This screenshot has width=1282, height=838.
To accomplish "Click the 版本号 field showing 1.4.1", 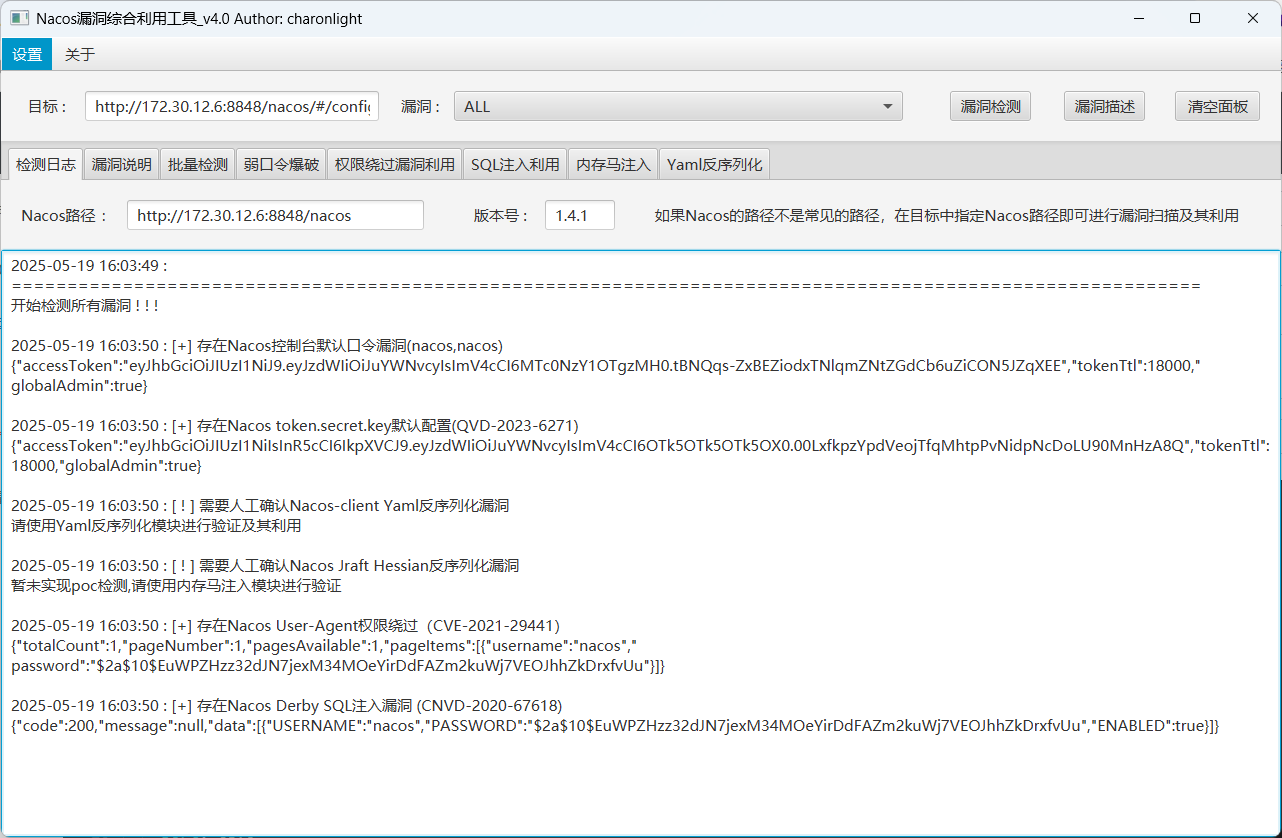I will point(580,215).
